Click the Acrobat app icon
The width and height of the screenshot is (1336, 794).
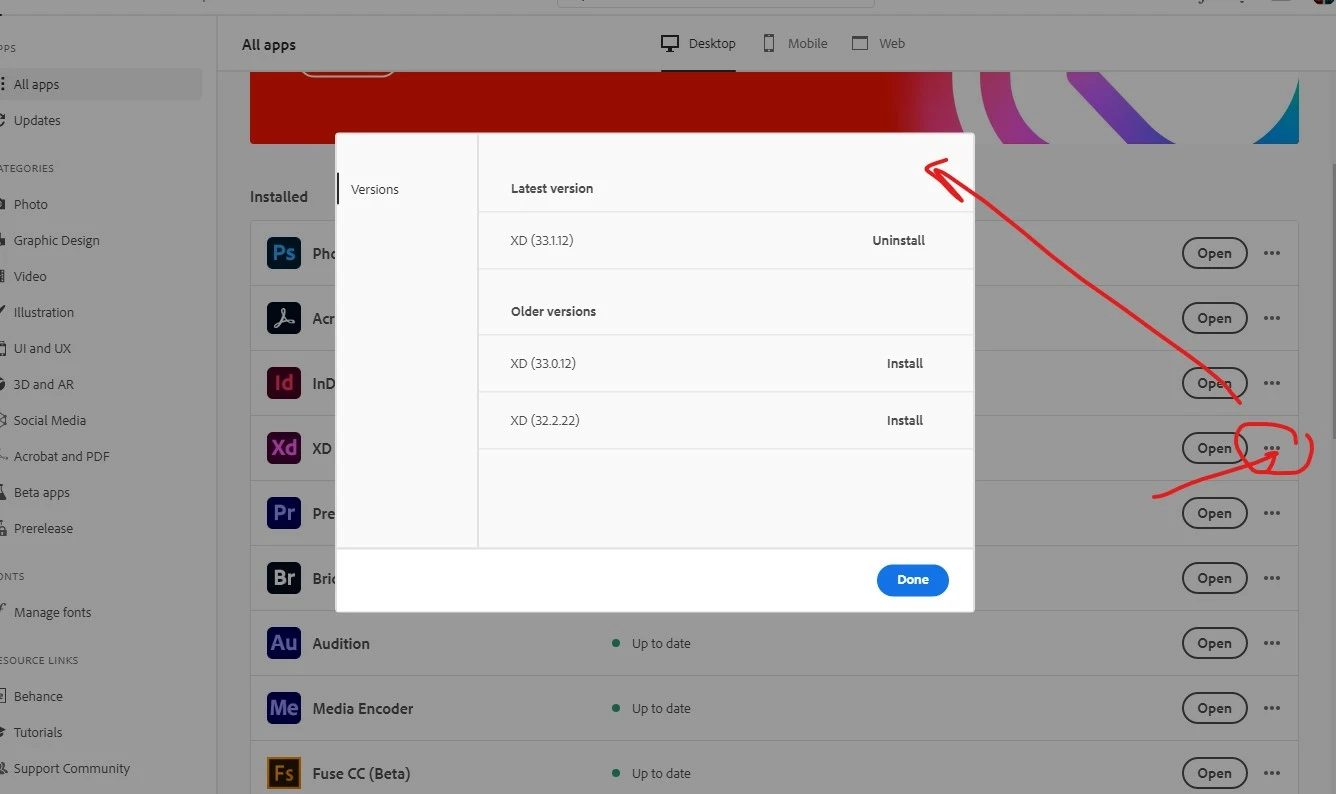[284, 318]
